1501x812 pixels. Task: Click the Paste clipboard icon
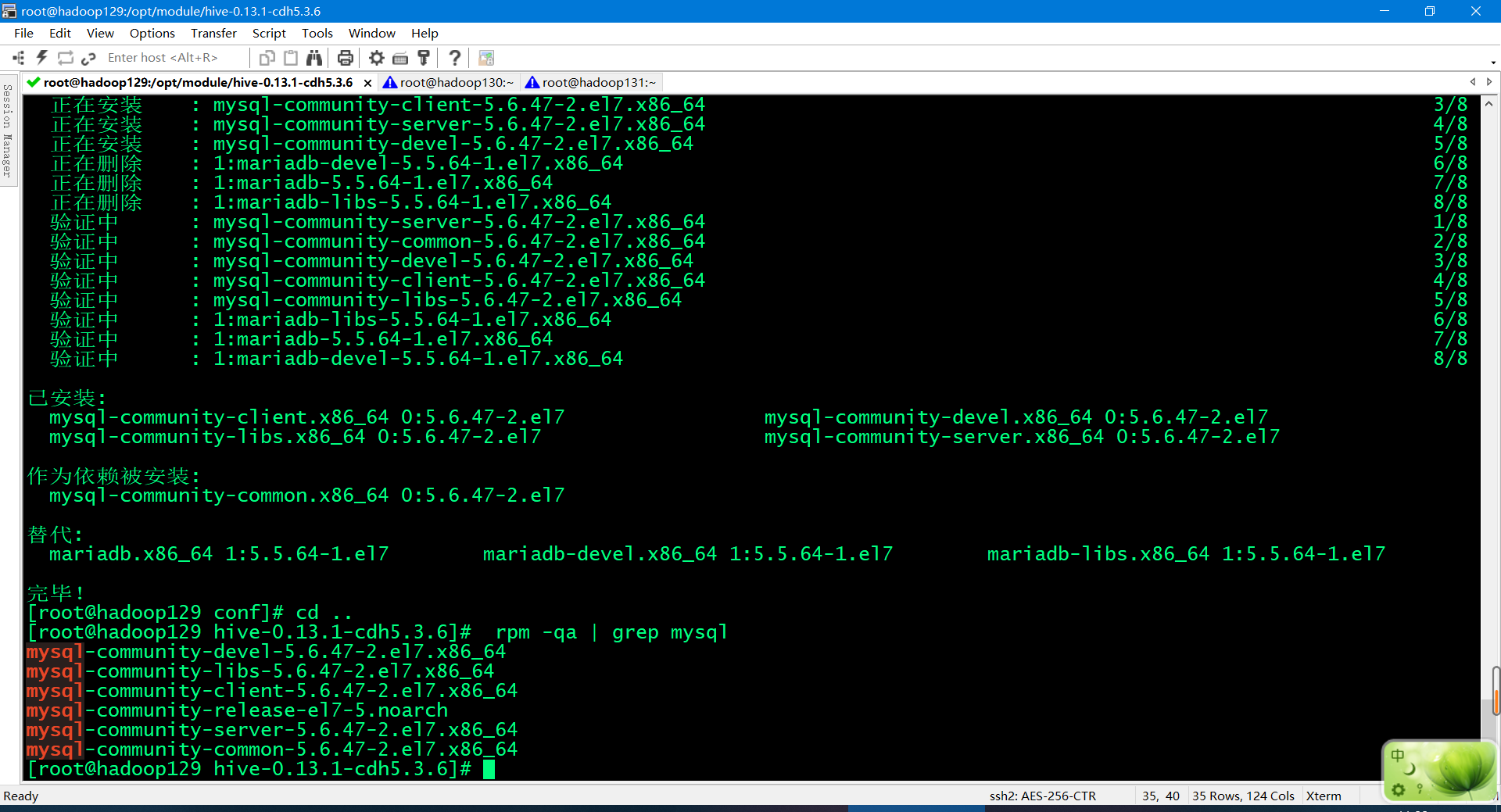coord(291,58)
